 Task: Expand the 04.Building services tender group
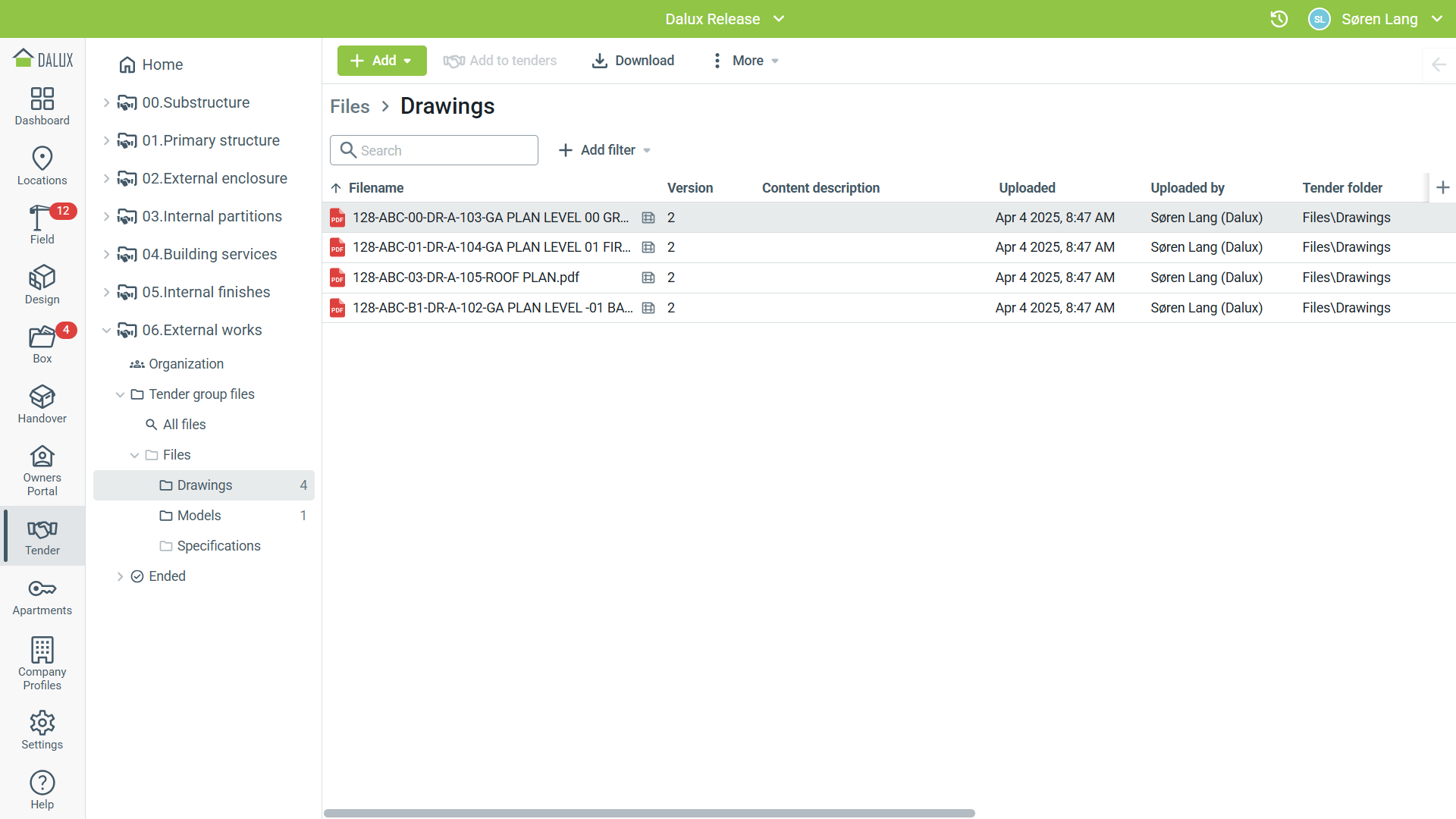point(106,254)
